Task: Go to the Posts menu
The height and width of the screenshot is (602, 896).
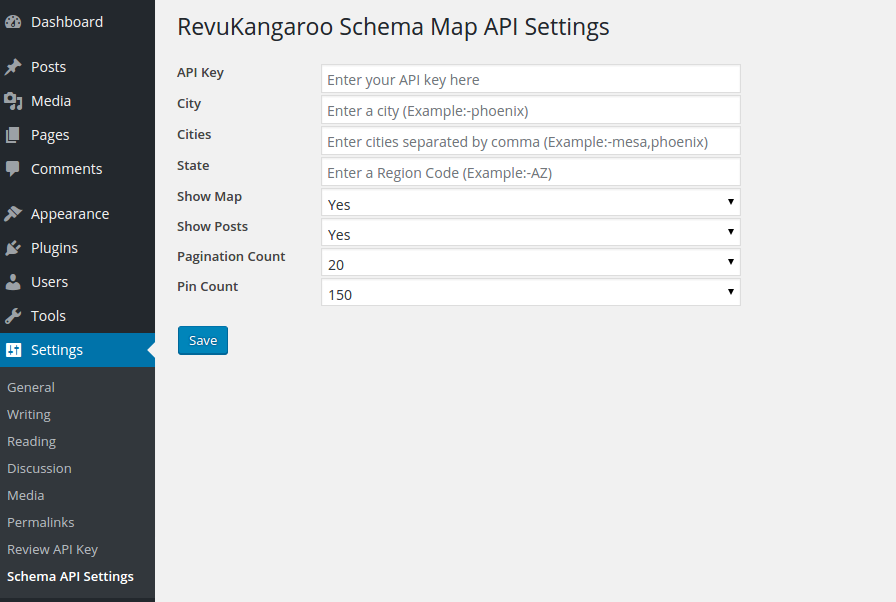Action: 49,67
